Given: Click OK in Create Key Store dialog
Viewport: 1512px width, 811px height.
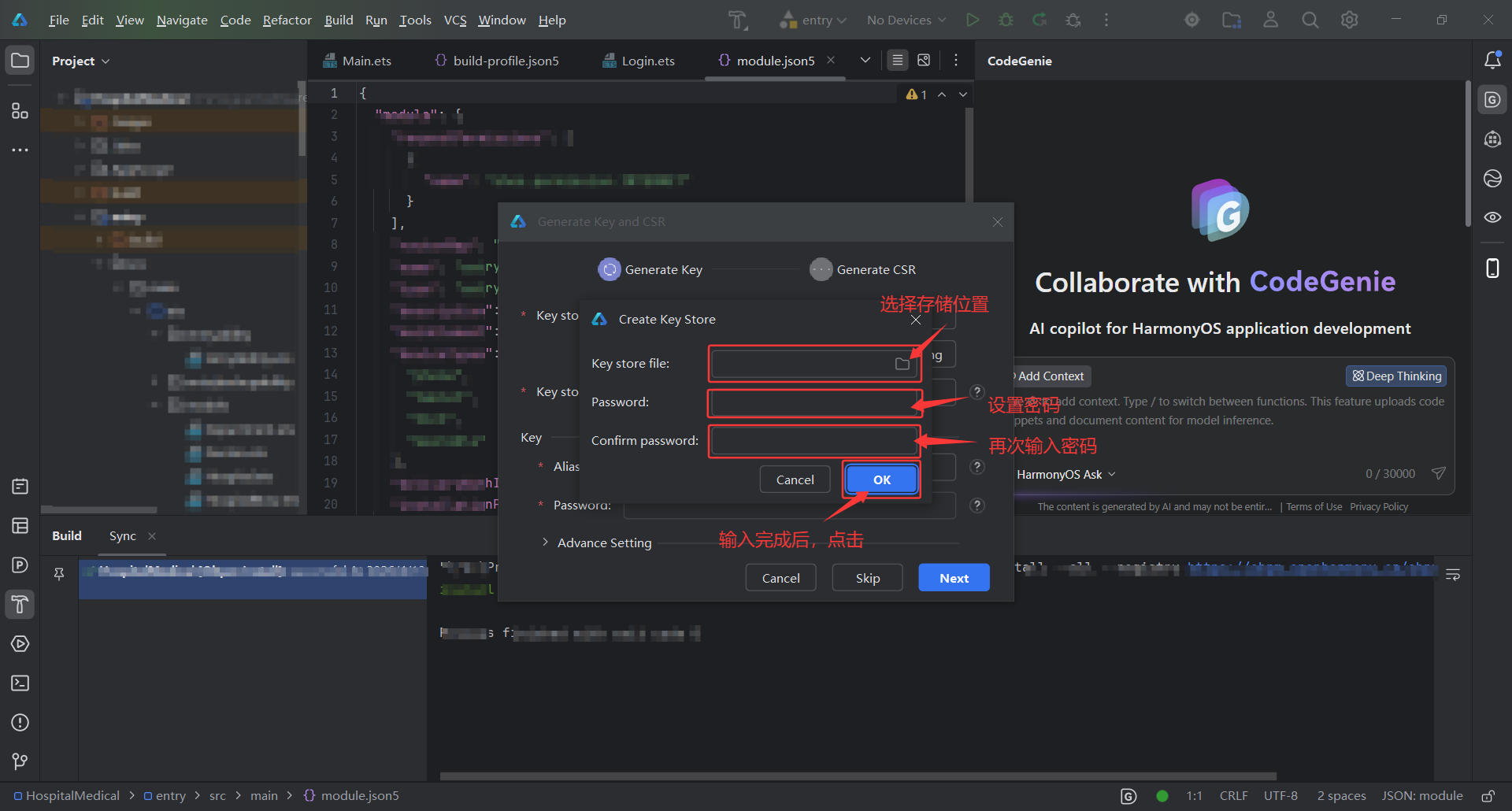Looking at the screenshot, I should 882,480.
